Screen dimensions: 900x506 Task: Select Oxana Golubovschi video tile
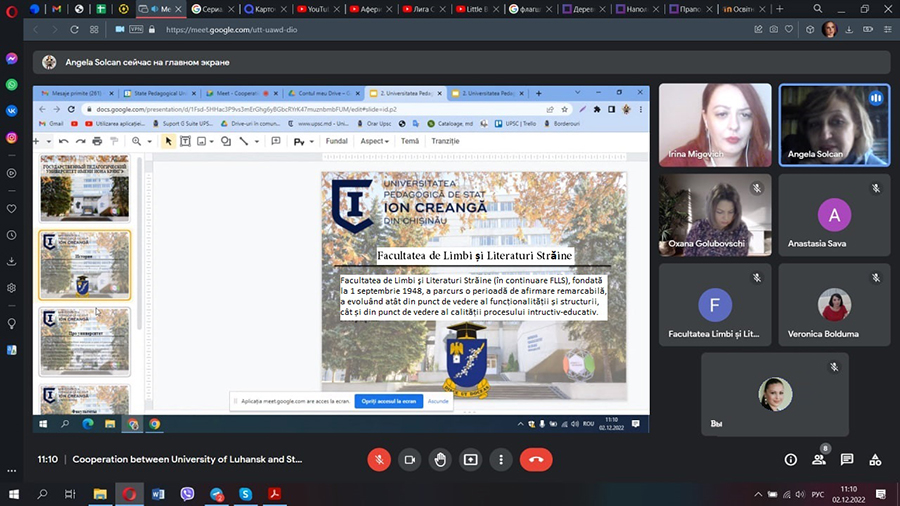click(x=715, y=215)
